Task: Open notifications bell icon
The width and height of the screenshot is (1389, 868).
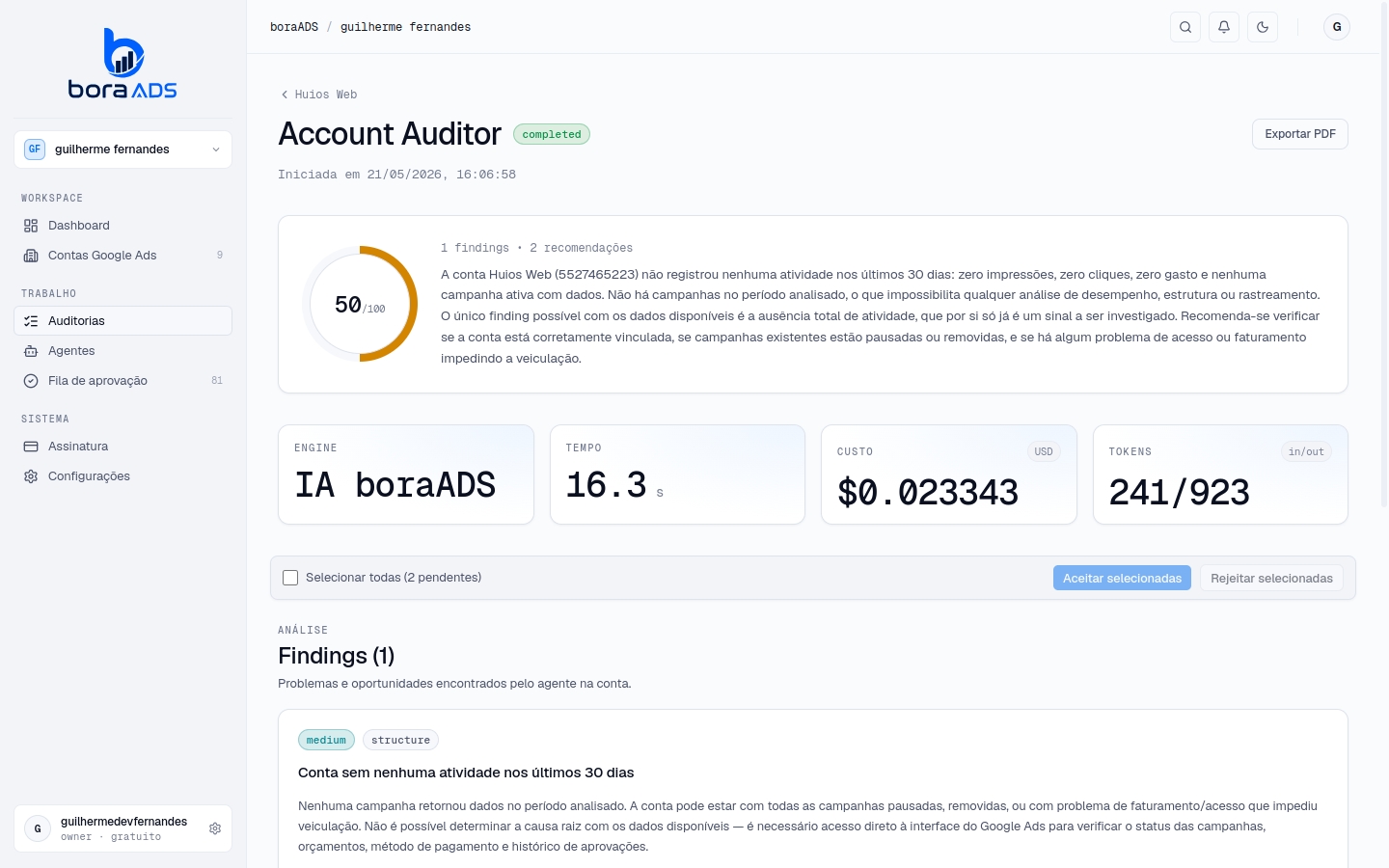Action: [1224, 27]
